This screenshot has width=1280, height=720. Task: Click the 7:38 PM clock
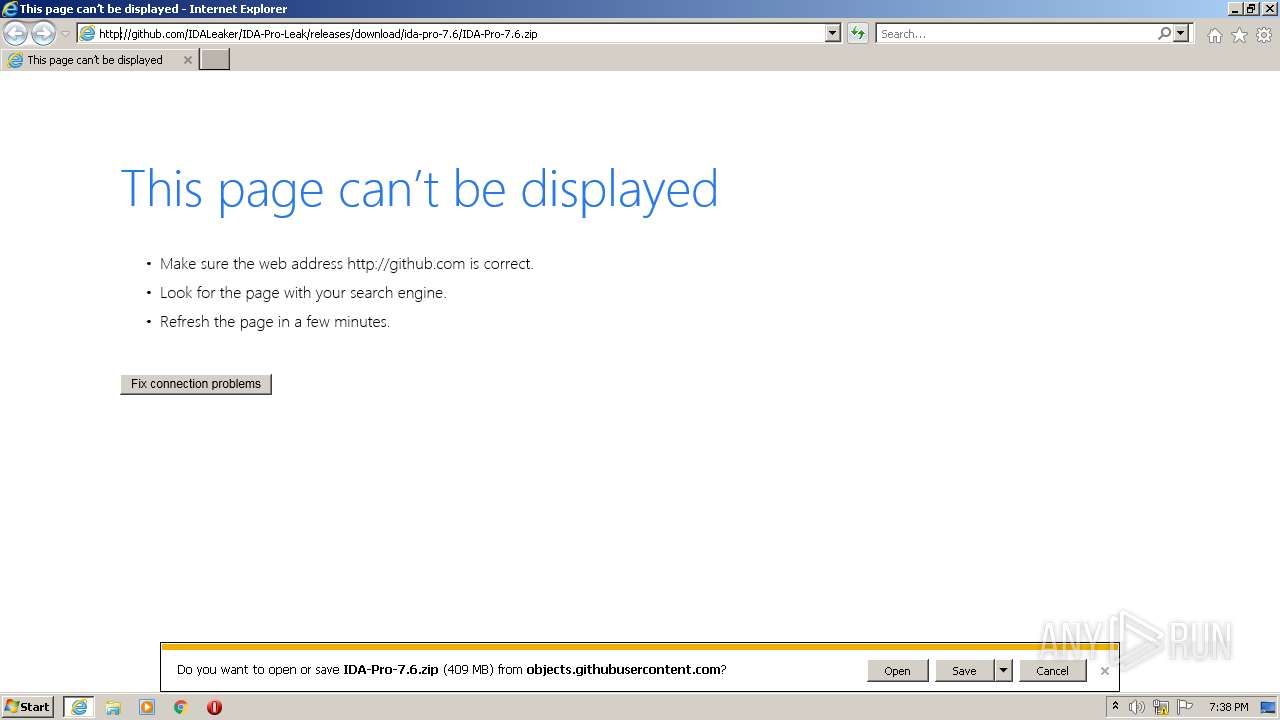[1228, 707]
